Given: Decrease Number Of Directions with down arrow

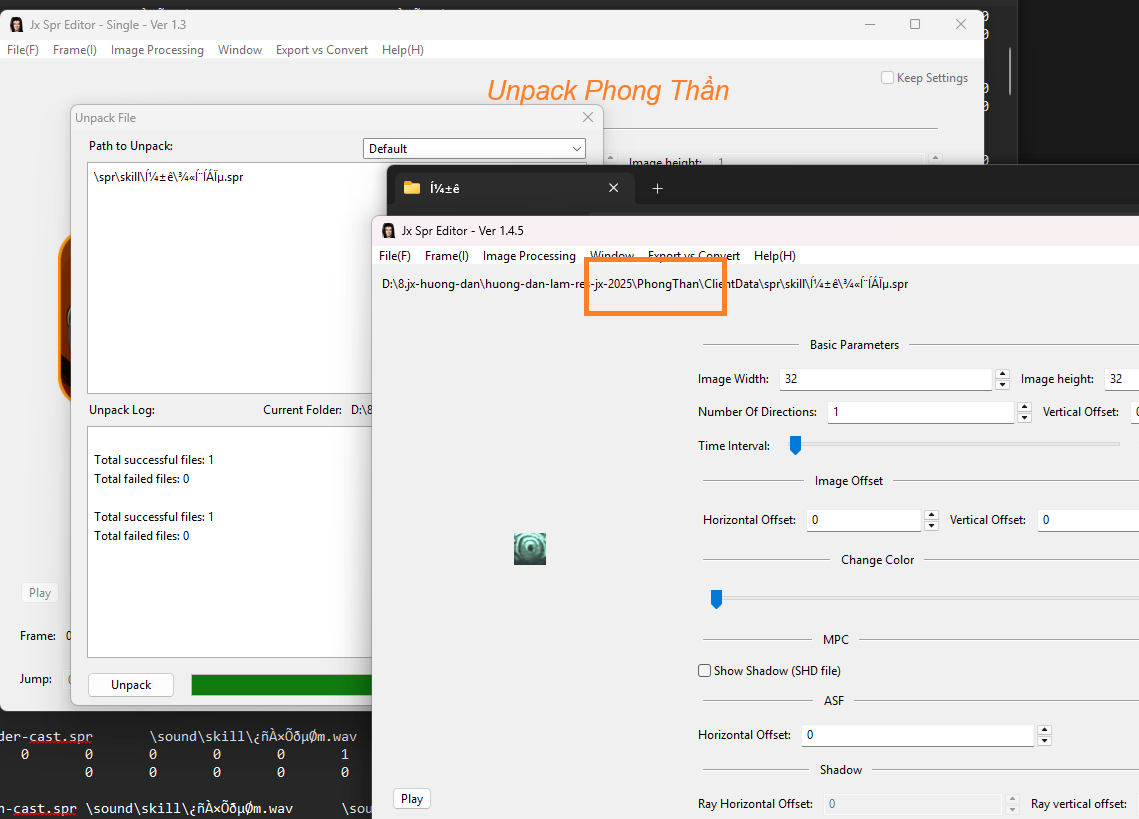Looking at the screenshot, I should click(1023, 418).
